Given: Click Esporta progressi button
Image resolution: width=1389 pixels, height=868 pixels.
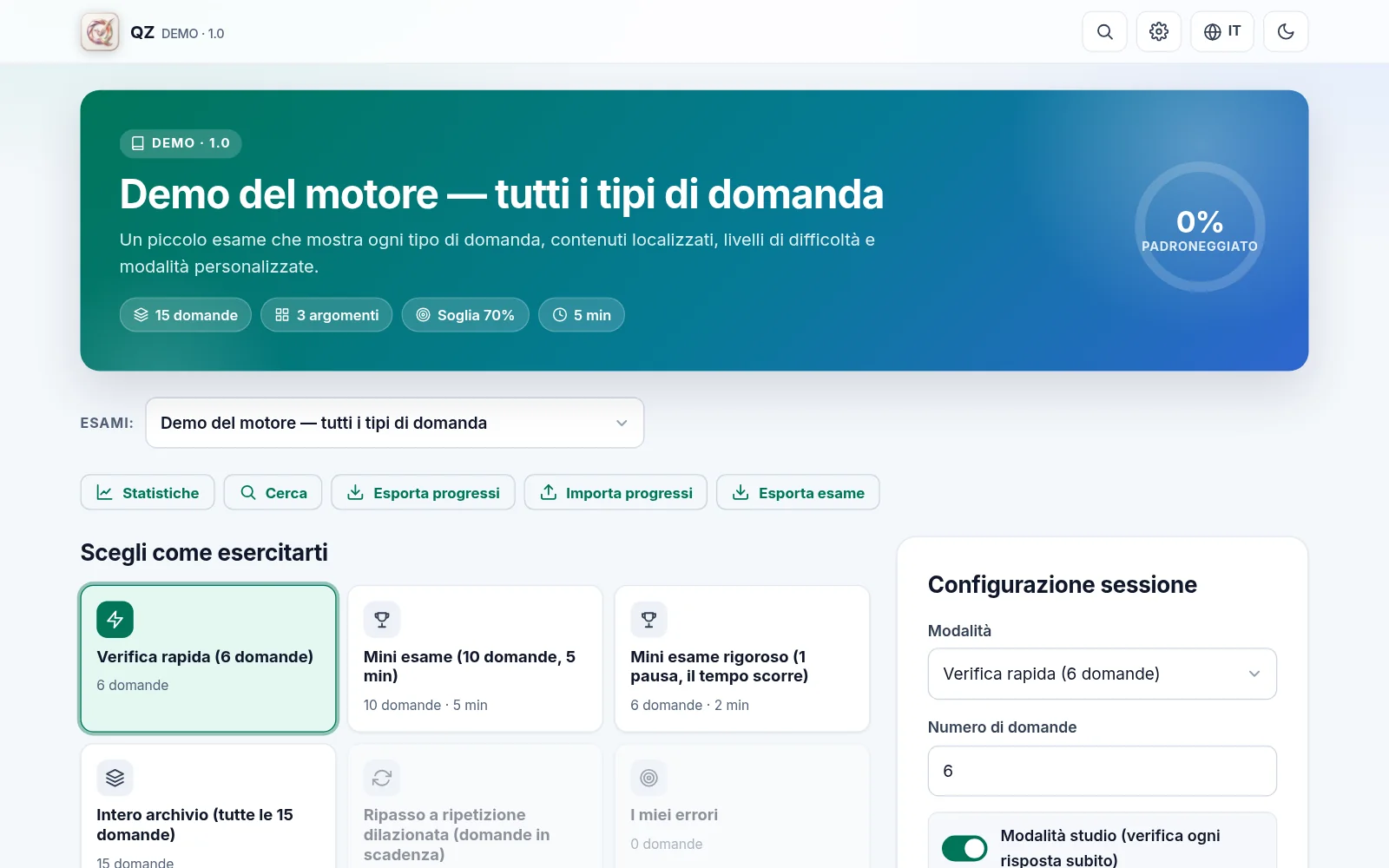Looking at the screenshot, I should point(423,492).
